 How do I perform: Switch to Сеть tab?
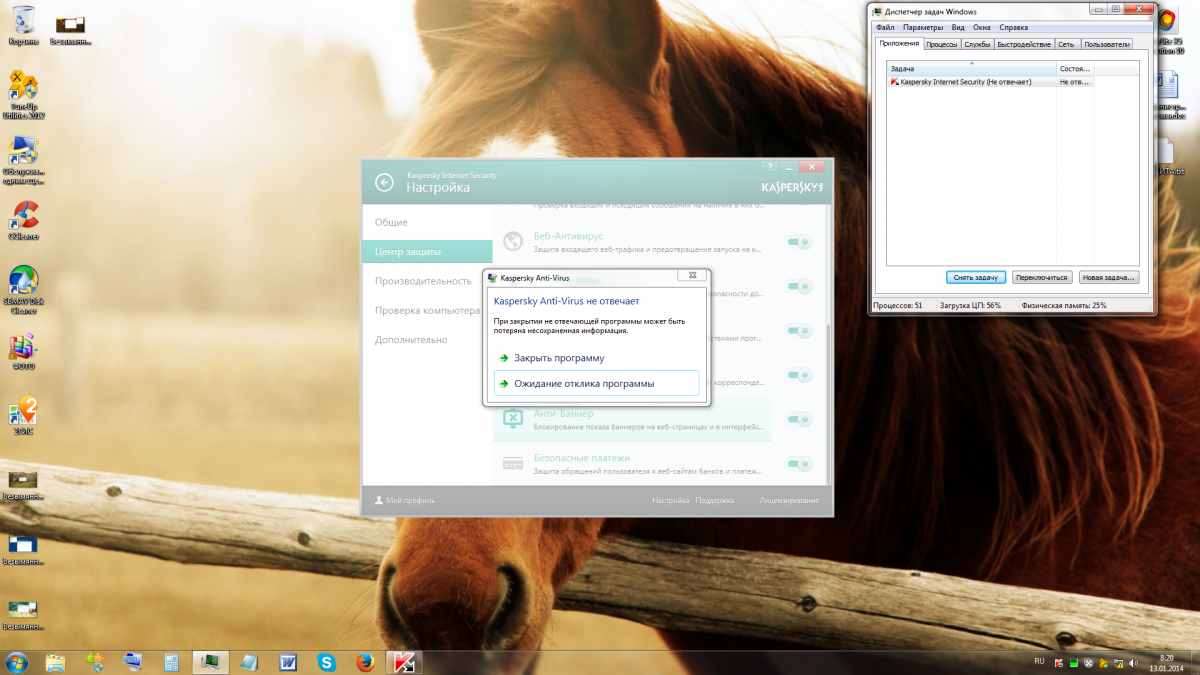(x=1067, y=44)
